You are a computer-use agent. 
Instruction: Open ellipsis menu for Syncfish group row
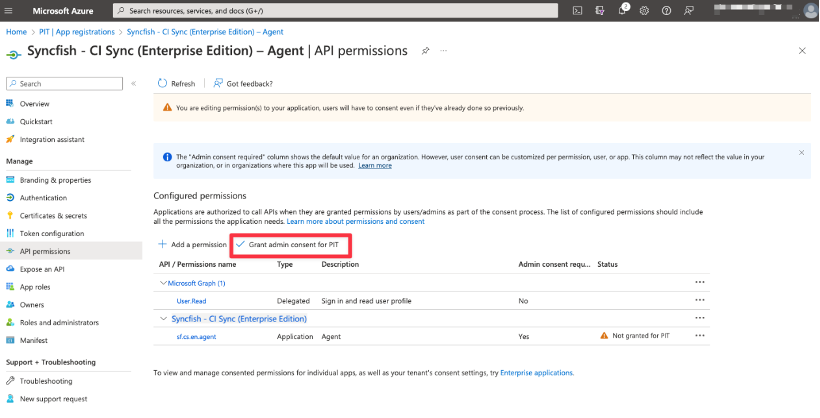(700, 318)
